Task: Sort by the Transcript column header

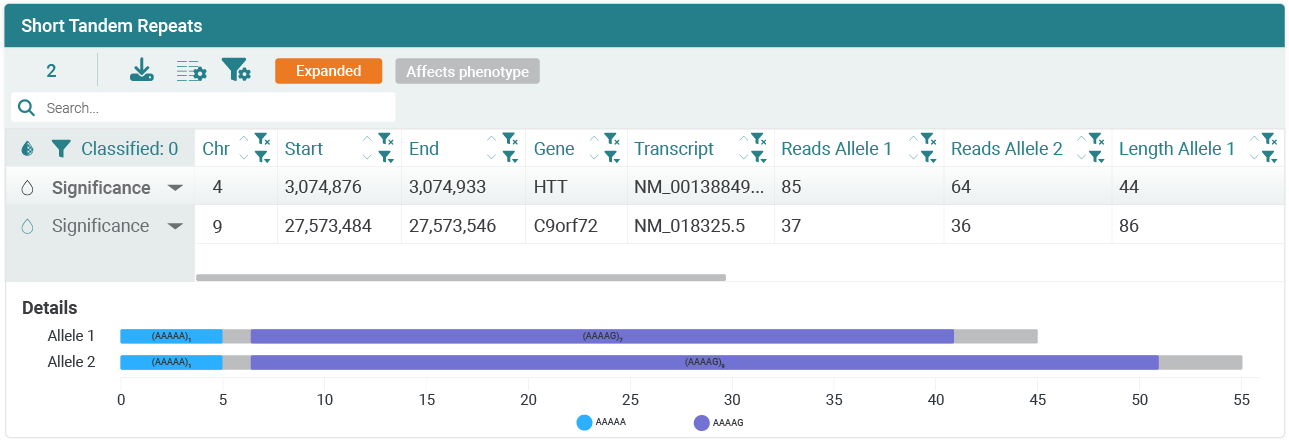Action: 673,149
